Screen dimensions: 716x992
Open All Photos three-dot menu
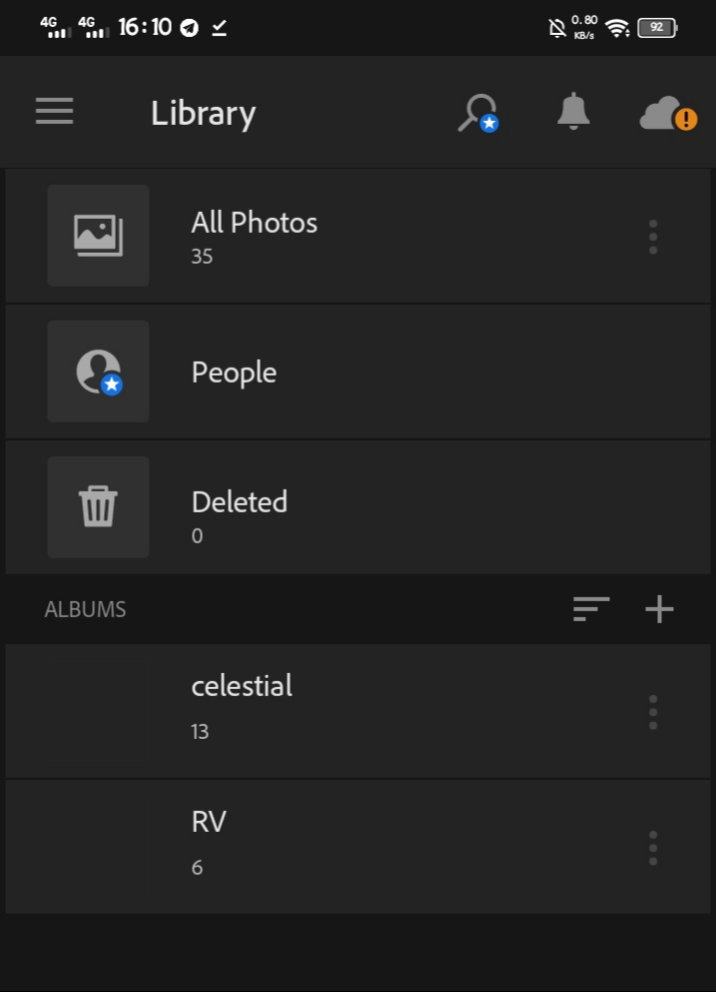[653, 237]
